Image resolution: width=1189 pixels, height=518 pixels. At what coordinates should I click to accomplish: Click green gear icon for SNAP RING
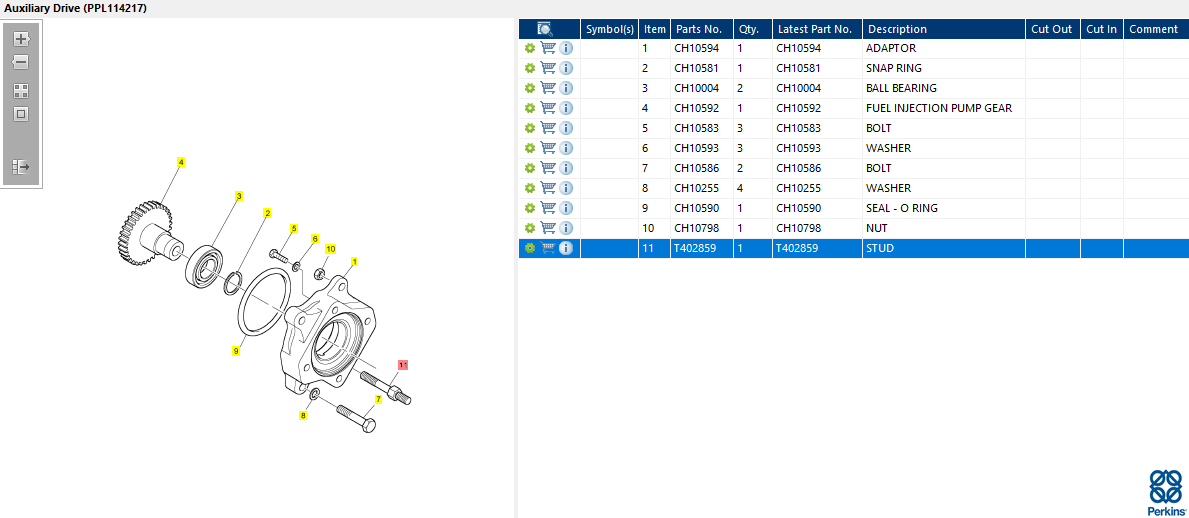point(530,68)
